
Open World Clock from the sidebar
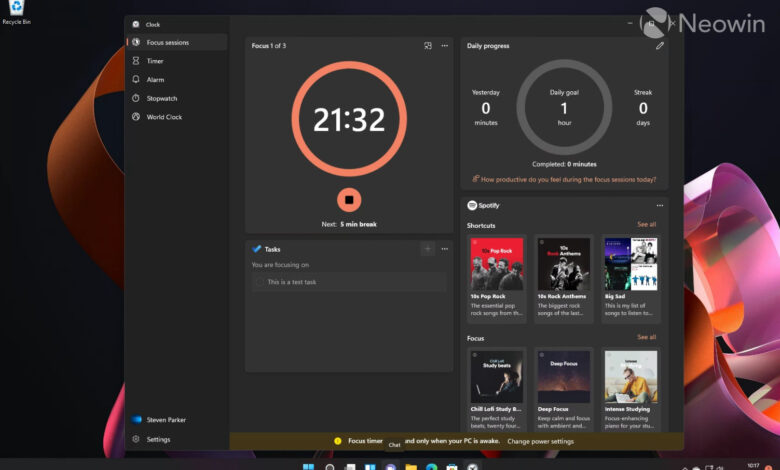coord(177,117)
